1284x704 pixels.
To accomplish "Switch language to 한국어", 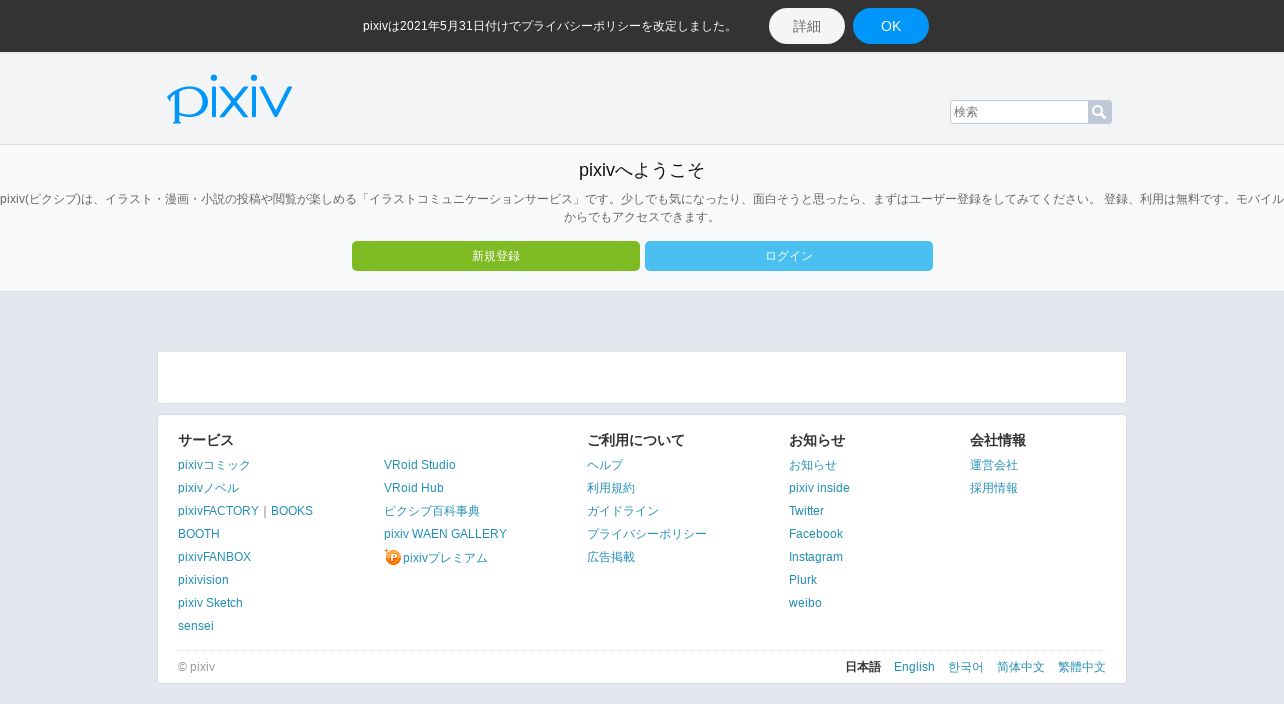I will [x=966, y=667].
